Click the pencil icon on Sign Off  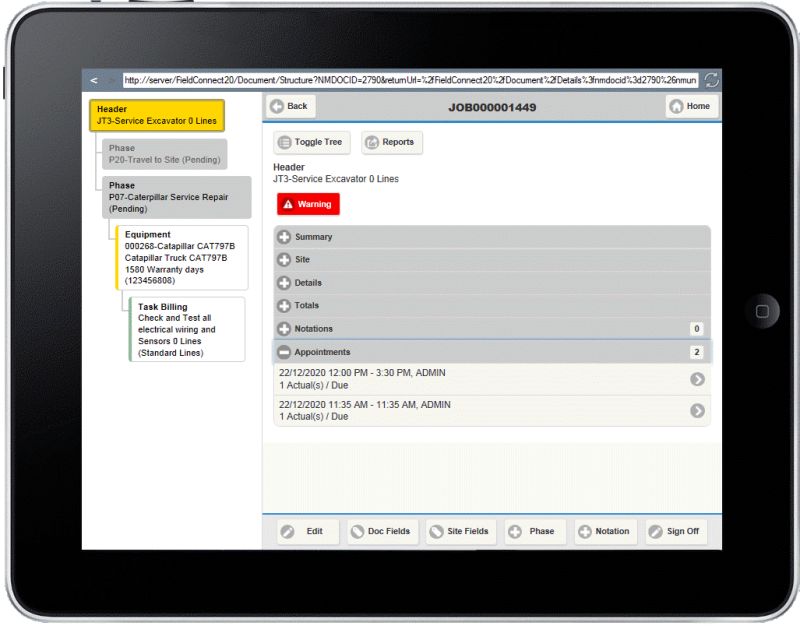pyautogui.click(x=655, y=532)
